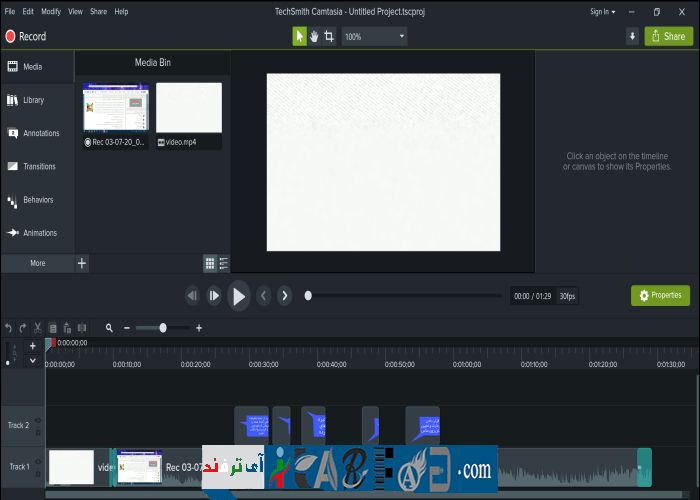Switch Media Bin to list view
700x500 pixels.
[224, 263]
